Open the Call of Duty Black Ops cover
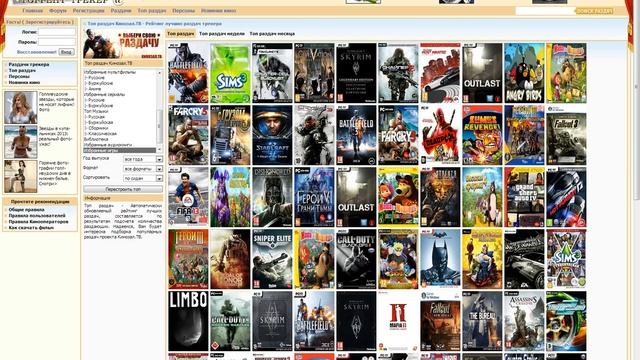Screen dimensions: 640x360 click(356, 259)
